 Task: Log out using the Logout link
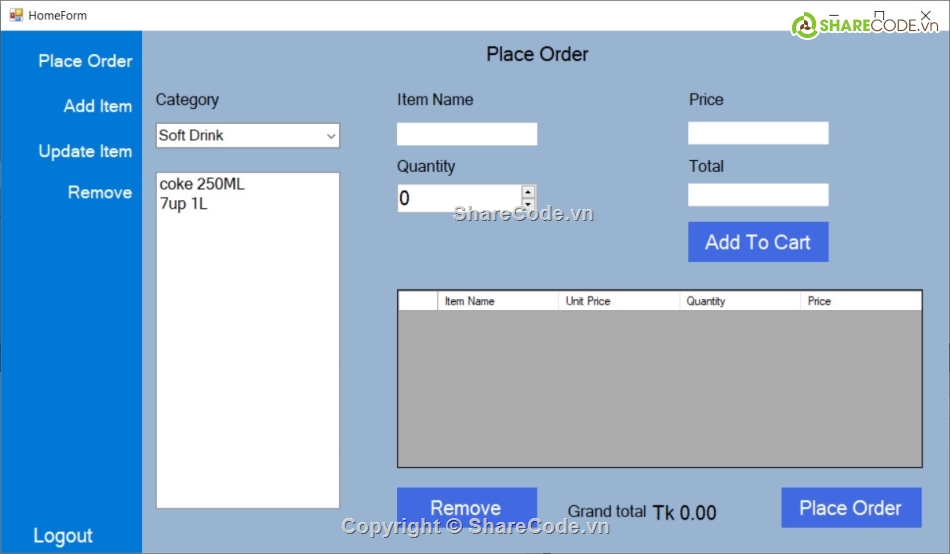click(x=63, y=536)
